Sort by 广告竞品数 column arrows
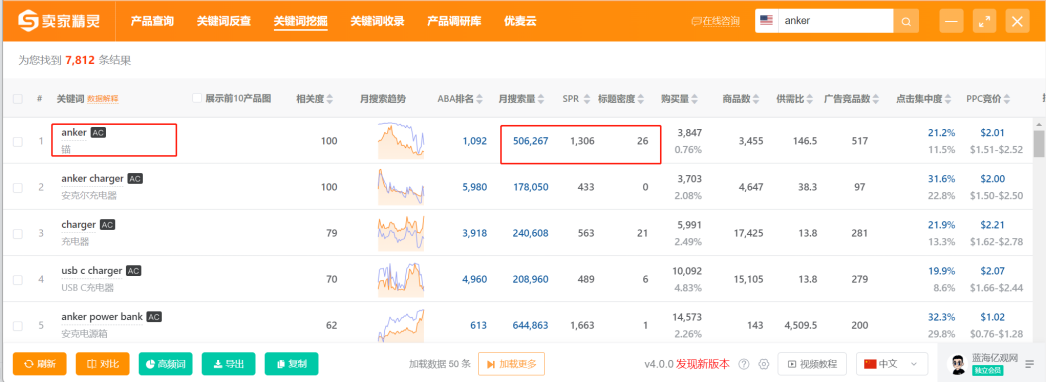This screenshot has width=1046, height=382. 877,99
